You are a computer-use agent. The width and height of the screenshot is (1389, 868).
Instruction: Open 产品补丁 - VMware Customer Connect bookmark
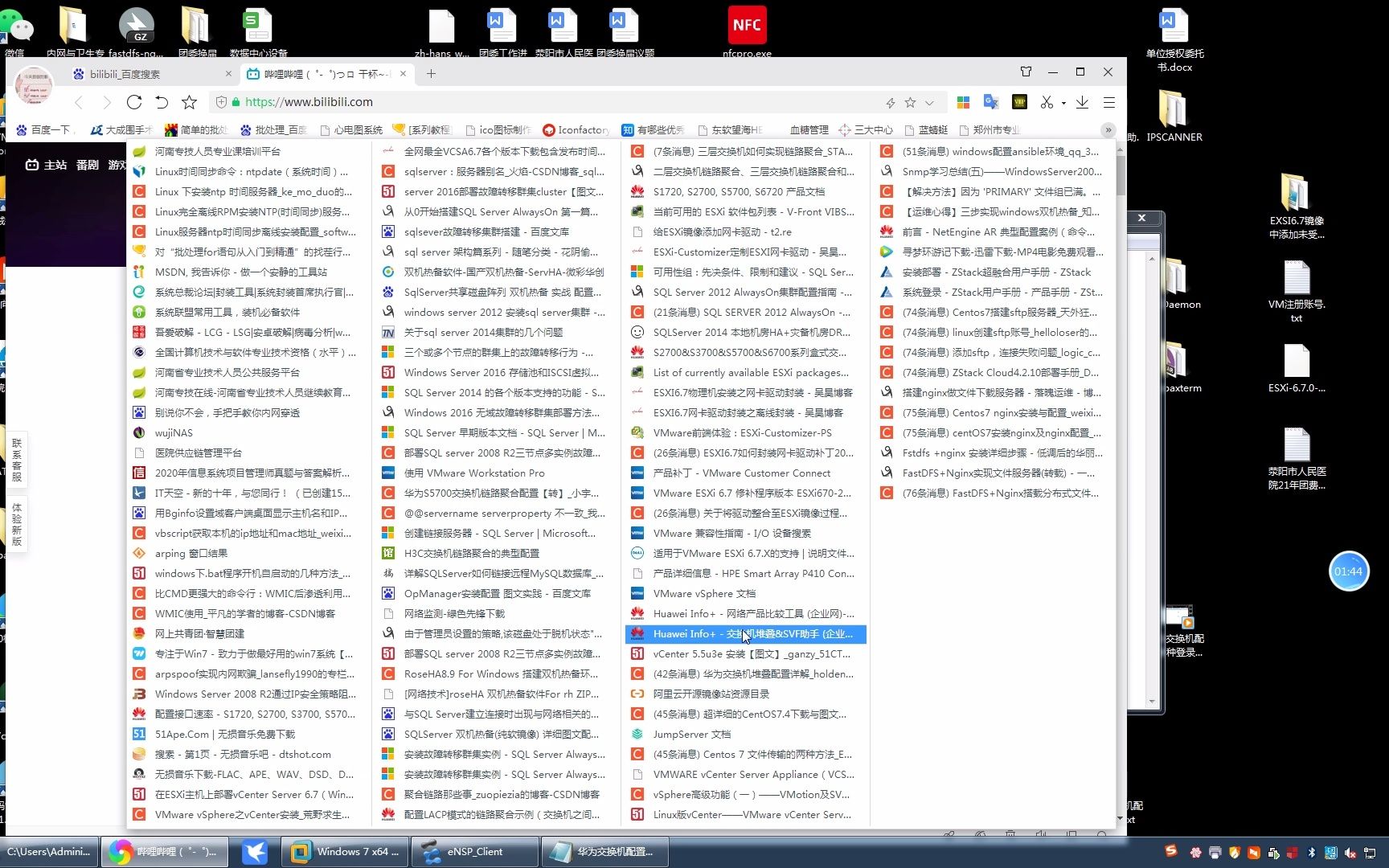[x=745, y=473]
